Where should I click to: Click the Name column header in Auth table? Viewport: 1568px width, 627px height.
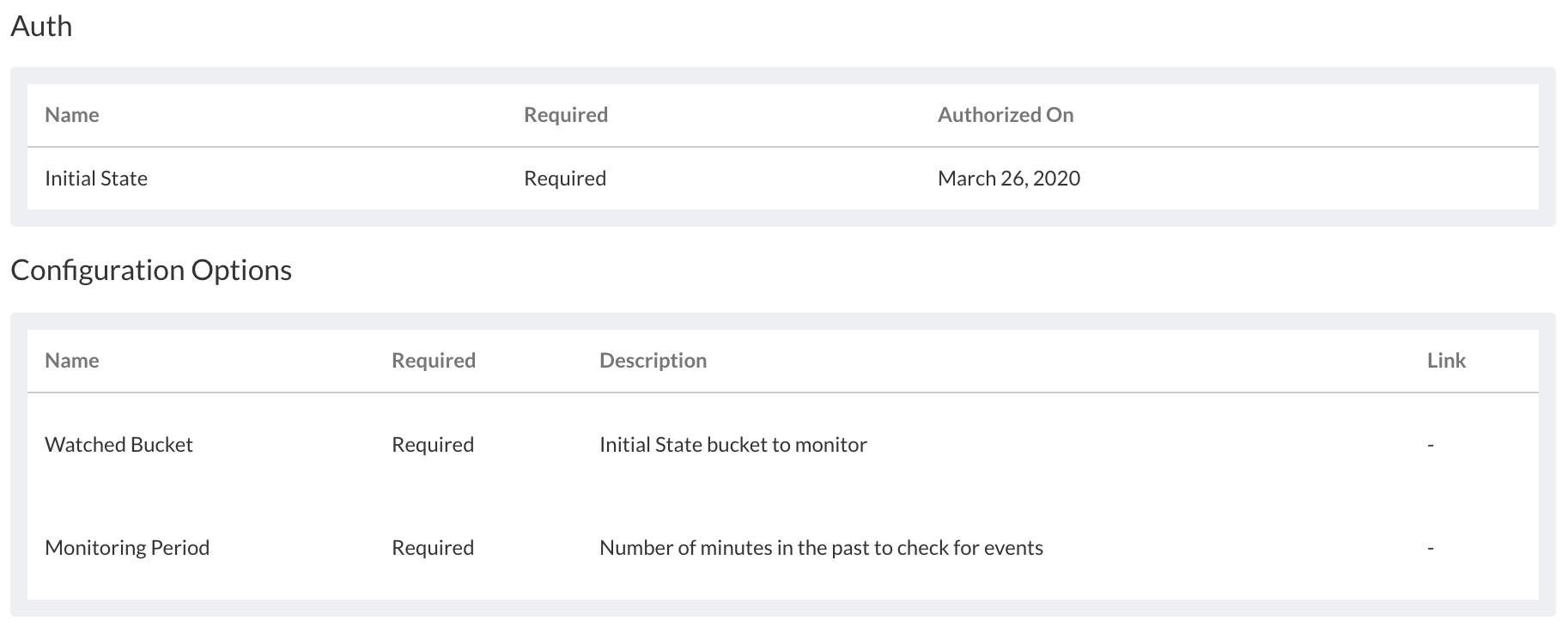(x=72, y=115)
